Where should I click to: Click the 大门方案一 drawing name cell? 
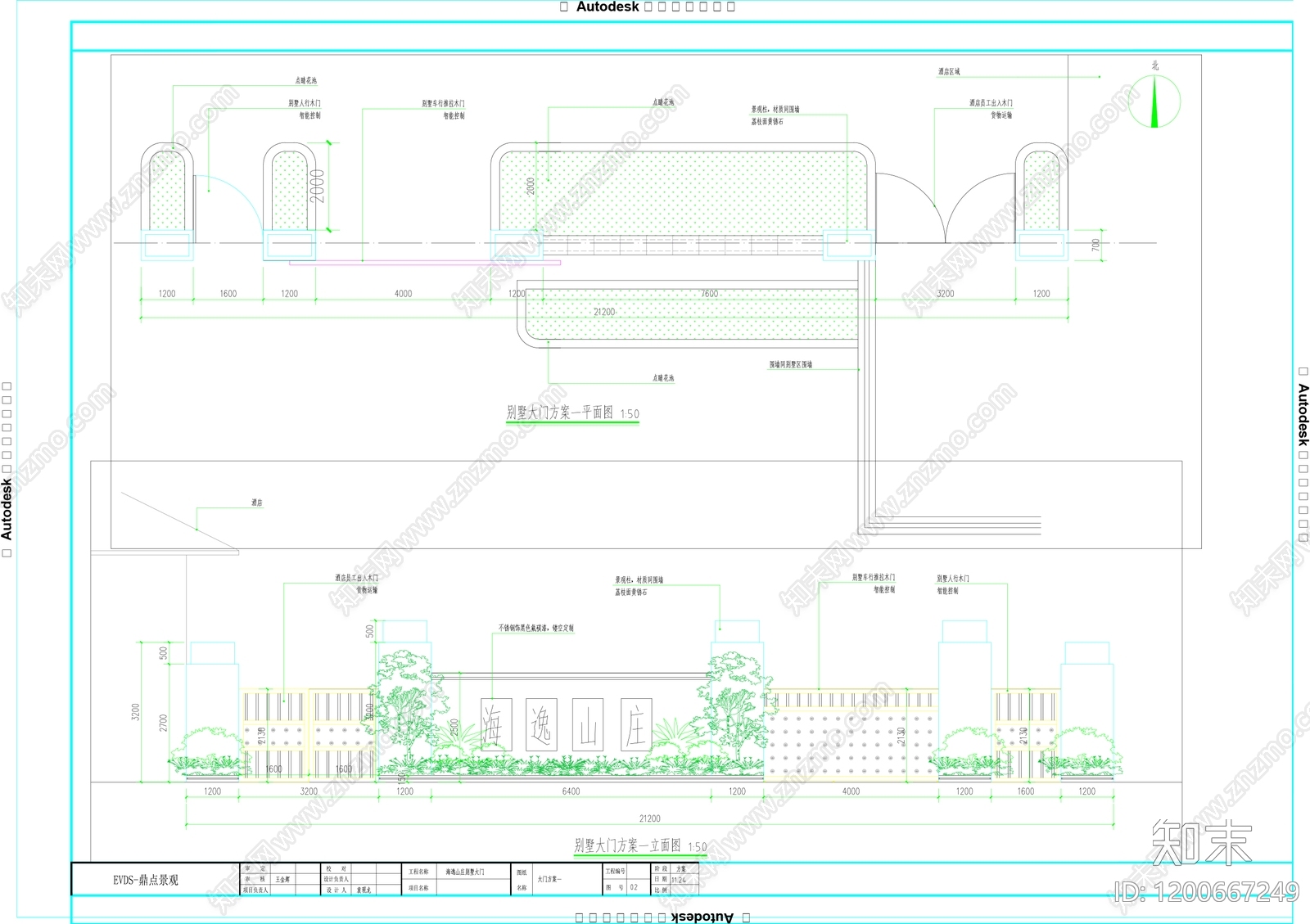549,880
